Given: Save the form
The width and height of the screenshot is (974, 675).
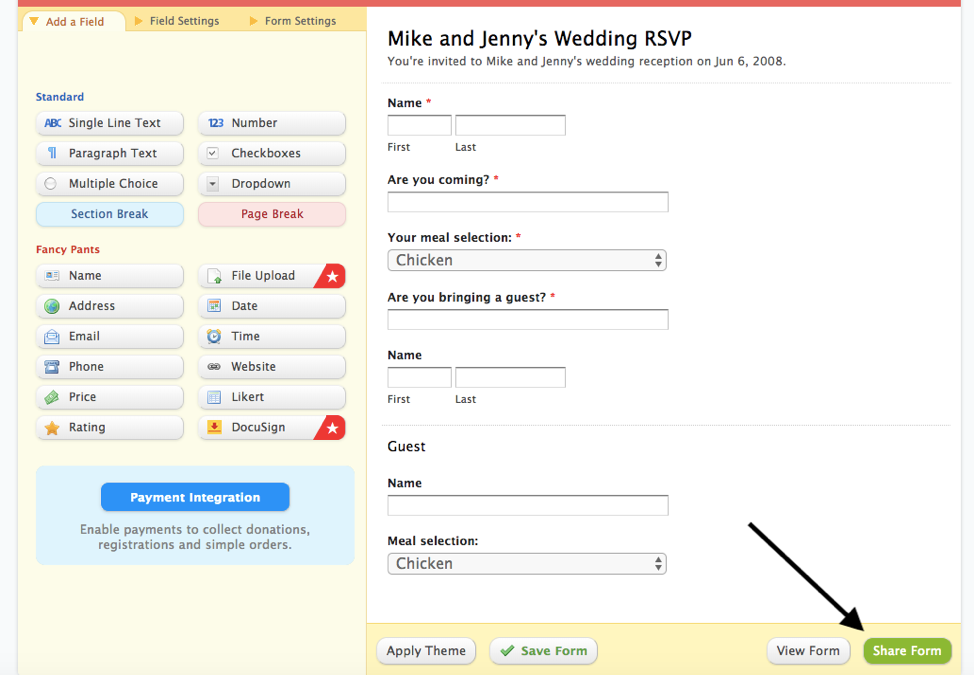Looking at the screenshot, I should point(544,651).
